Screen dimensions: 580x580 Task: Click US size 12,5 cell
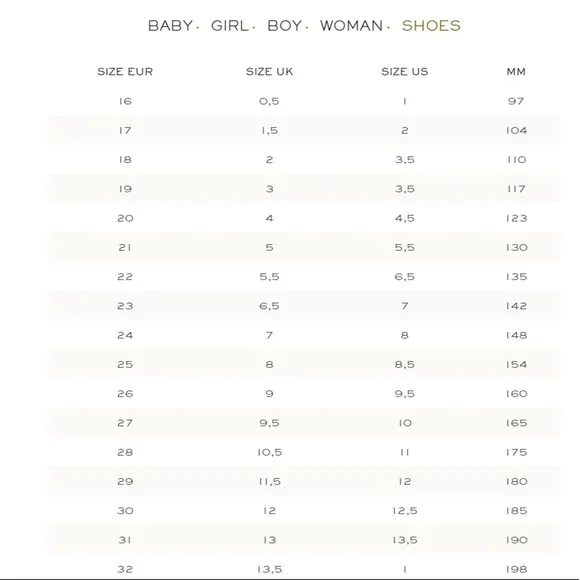click(405, 511)
